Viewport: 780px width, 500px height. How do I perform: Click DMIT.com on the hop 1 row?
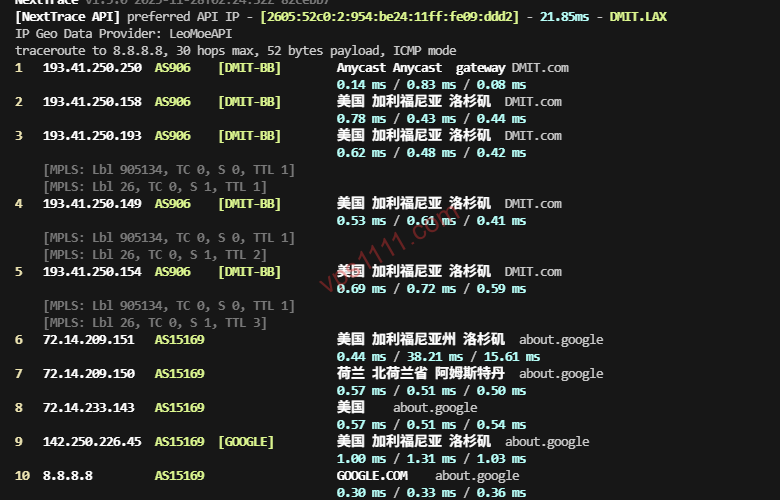click(x=540, y=68)
